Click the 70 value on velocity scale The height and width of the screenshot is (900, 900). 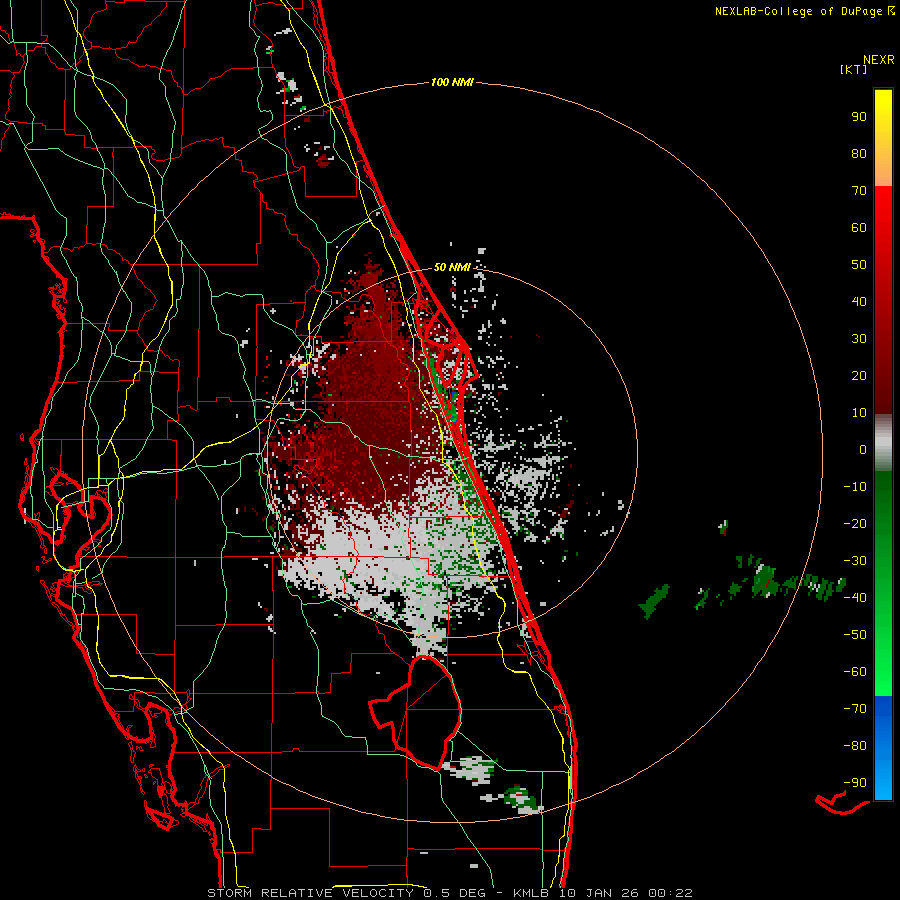click(x=859, y=191)
